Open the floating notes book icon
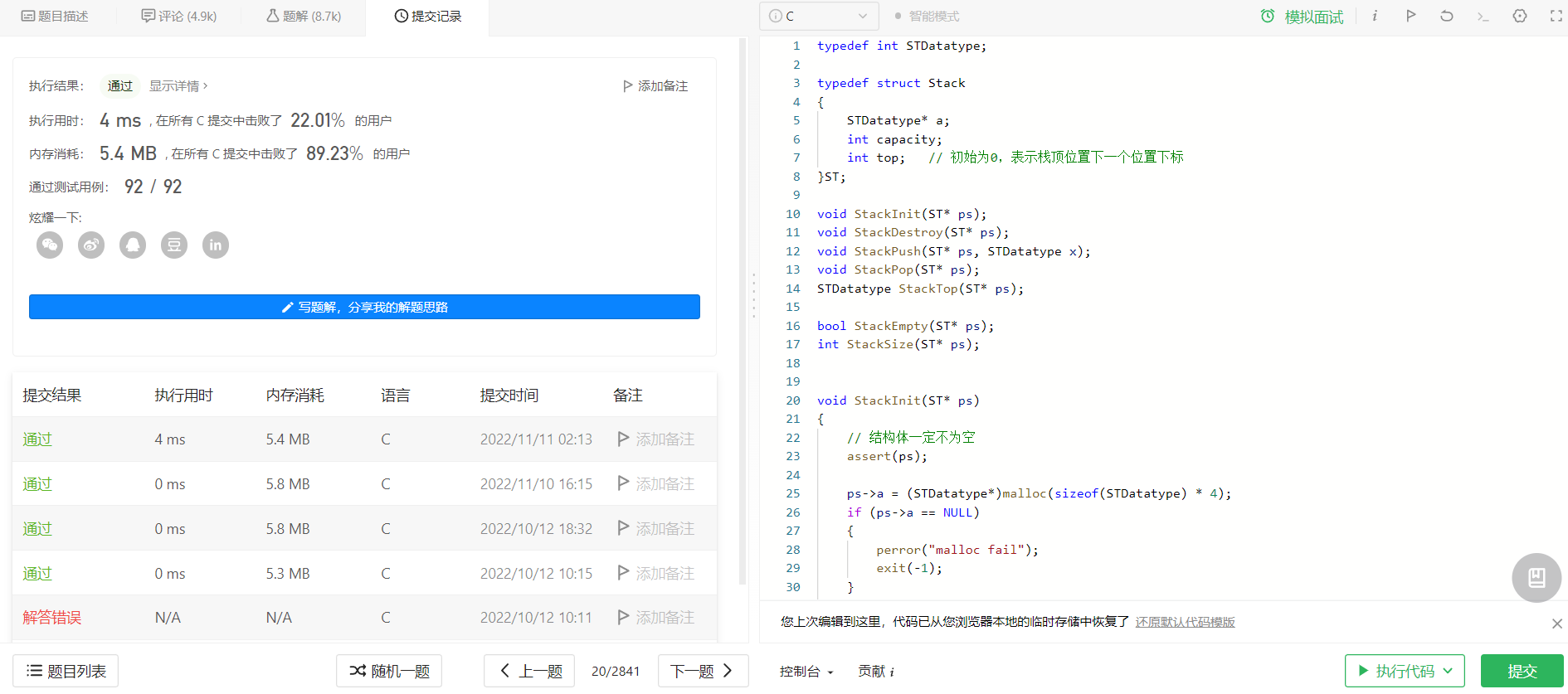The height and width of the screenshot is (694, 1568). click(1536, 578)
